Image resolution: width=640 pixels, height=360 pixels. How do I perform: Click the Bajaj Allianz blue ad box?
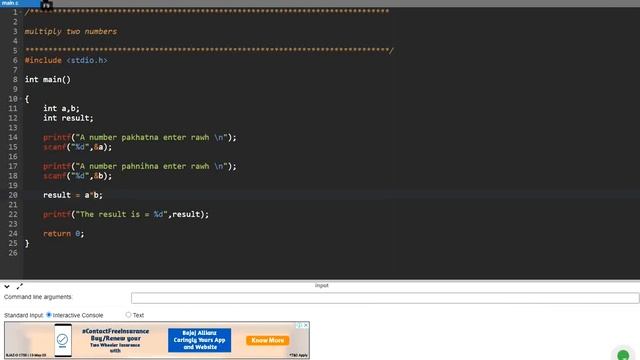199,340
